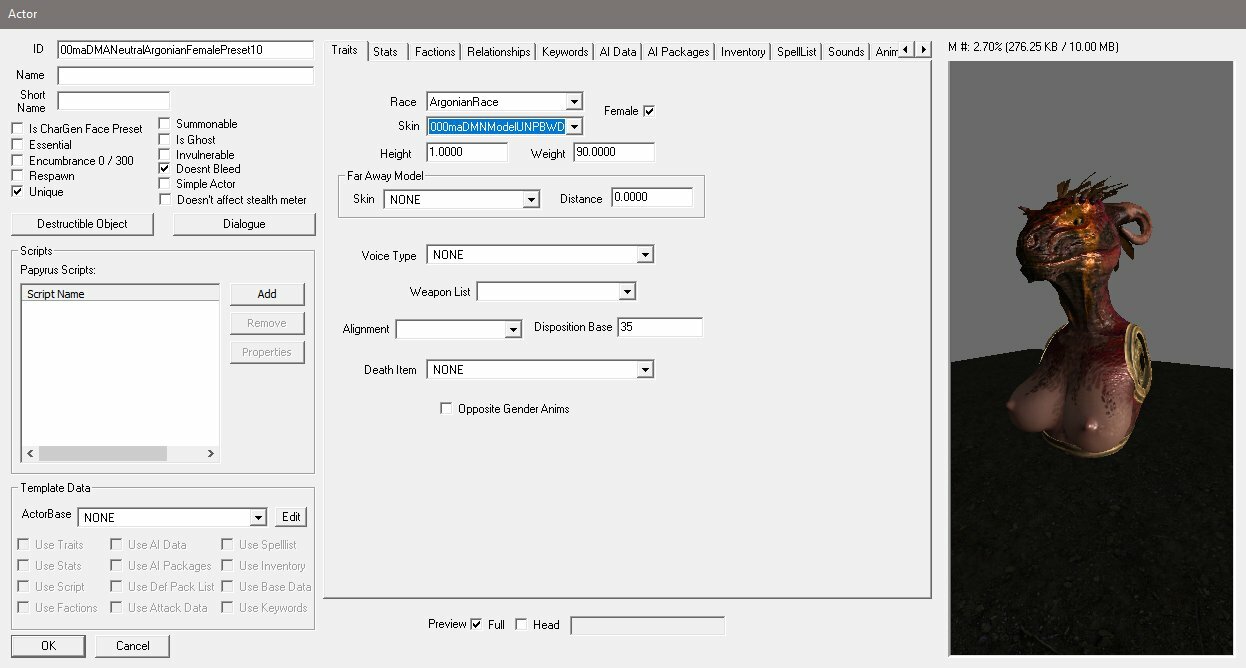Expand the Voice Type dropdown

tap(645, 255)
